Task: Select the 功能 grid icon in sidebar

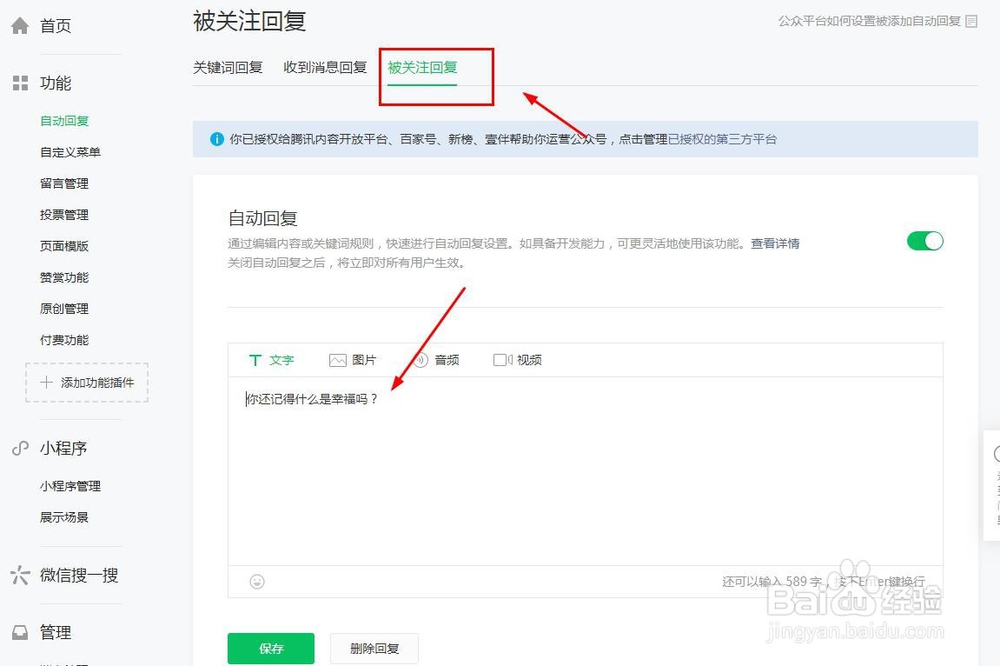Action: (20, 83)
